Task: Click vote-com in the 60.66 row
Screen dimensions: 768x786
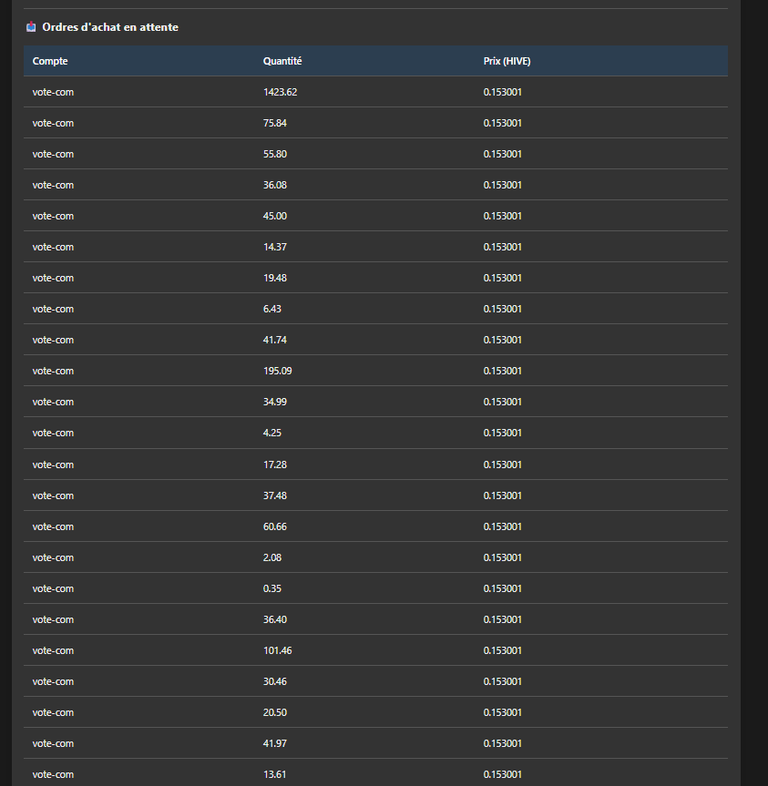Action: coord(53,527)
